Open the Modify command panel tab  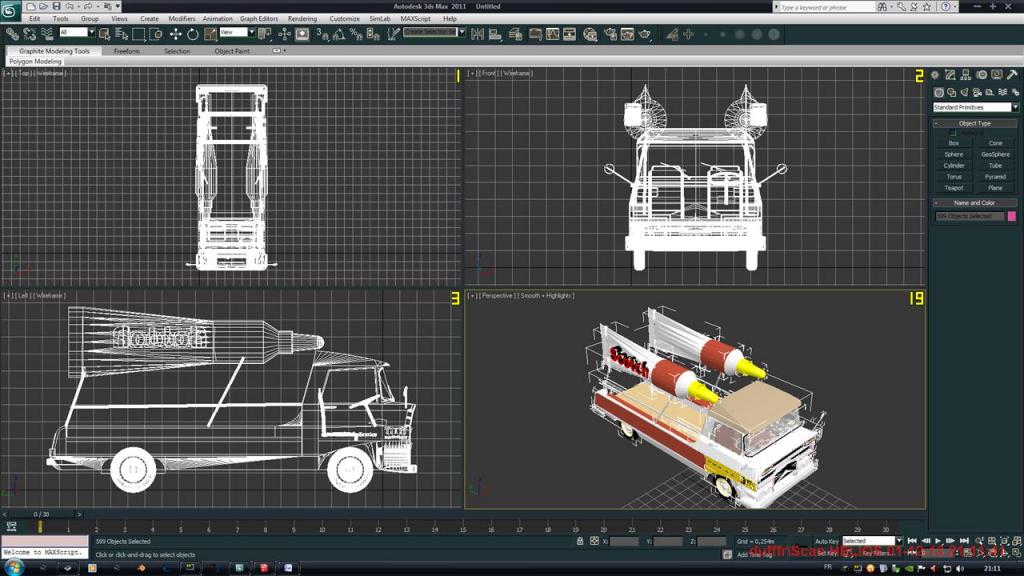click(950, 75)
